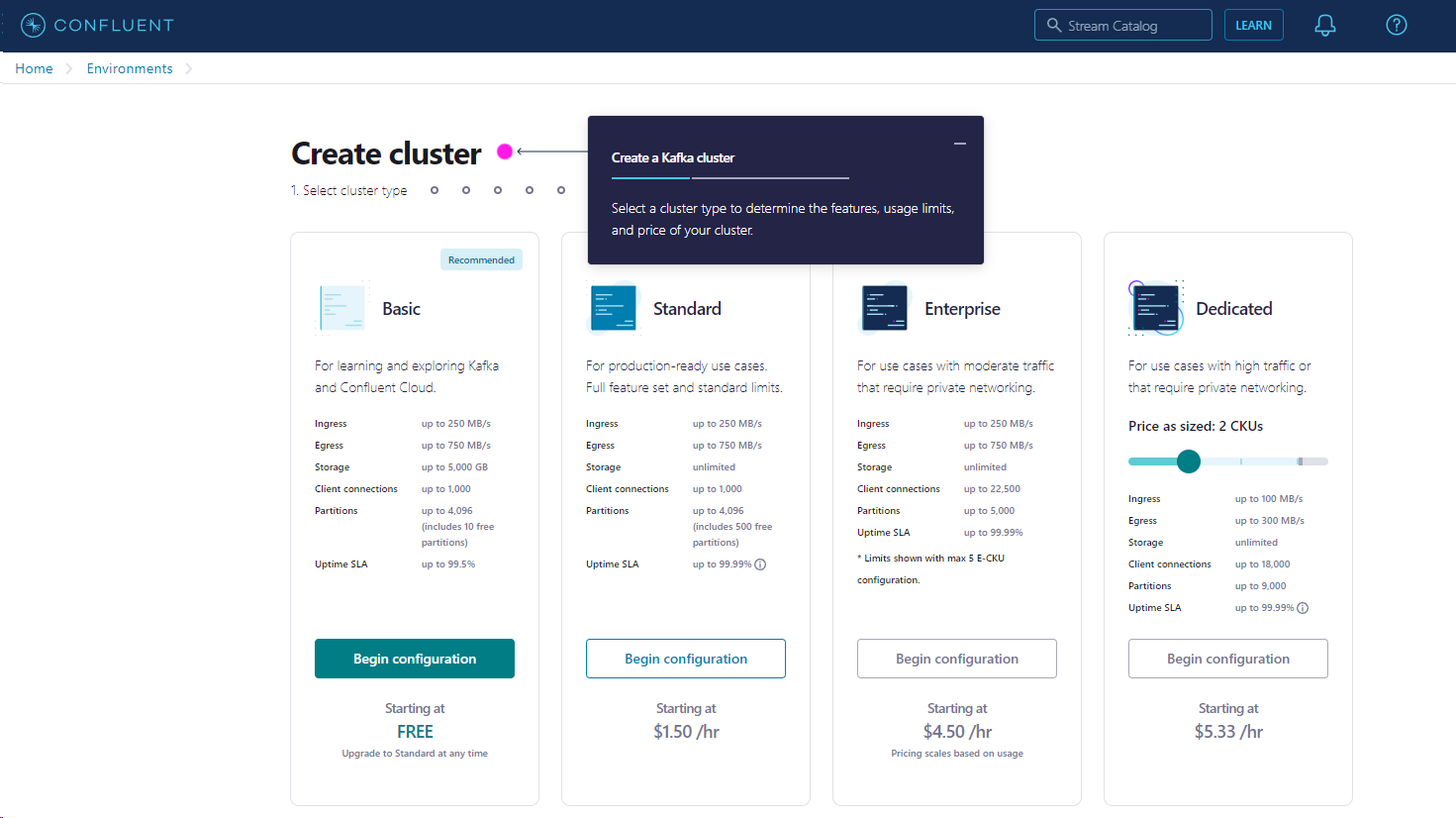Open the notifications bell
The height and width of the screenshot is (818, 1456).
(1325, 26)
